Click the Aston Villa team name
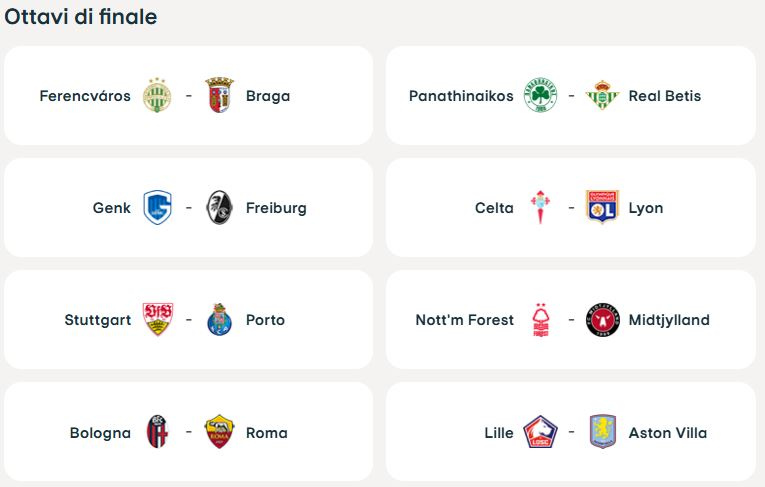 667,433
